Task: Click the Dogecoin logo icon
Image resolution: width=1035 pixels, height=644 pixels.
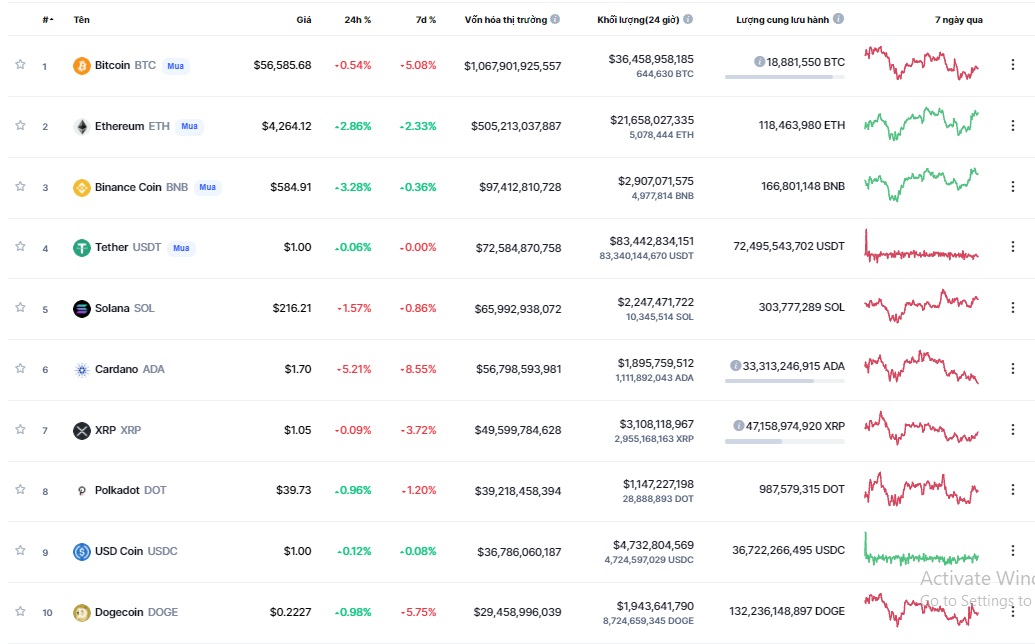Action: [82, 612]
